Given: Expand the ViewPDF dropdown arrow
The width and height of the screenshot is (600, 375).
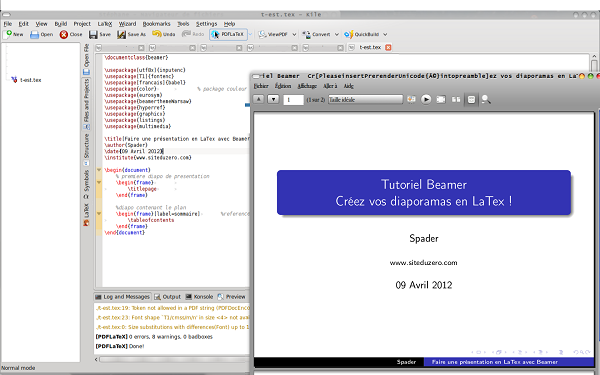Looking at the screenshot, I should click(x=294, y=34).
